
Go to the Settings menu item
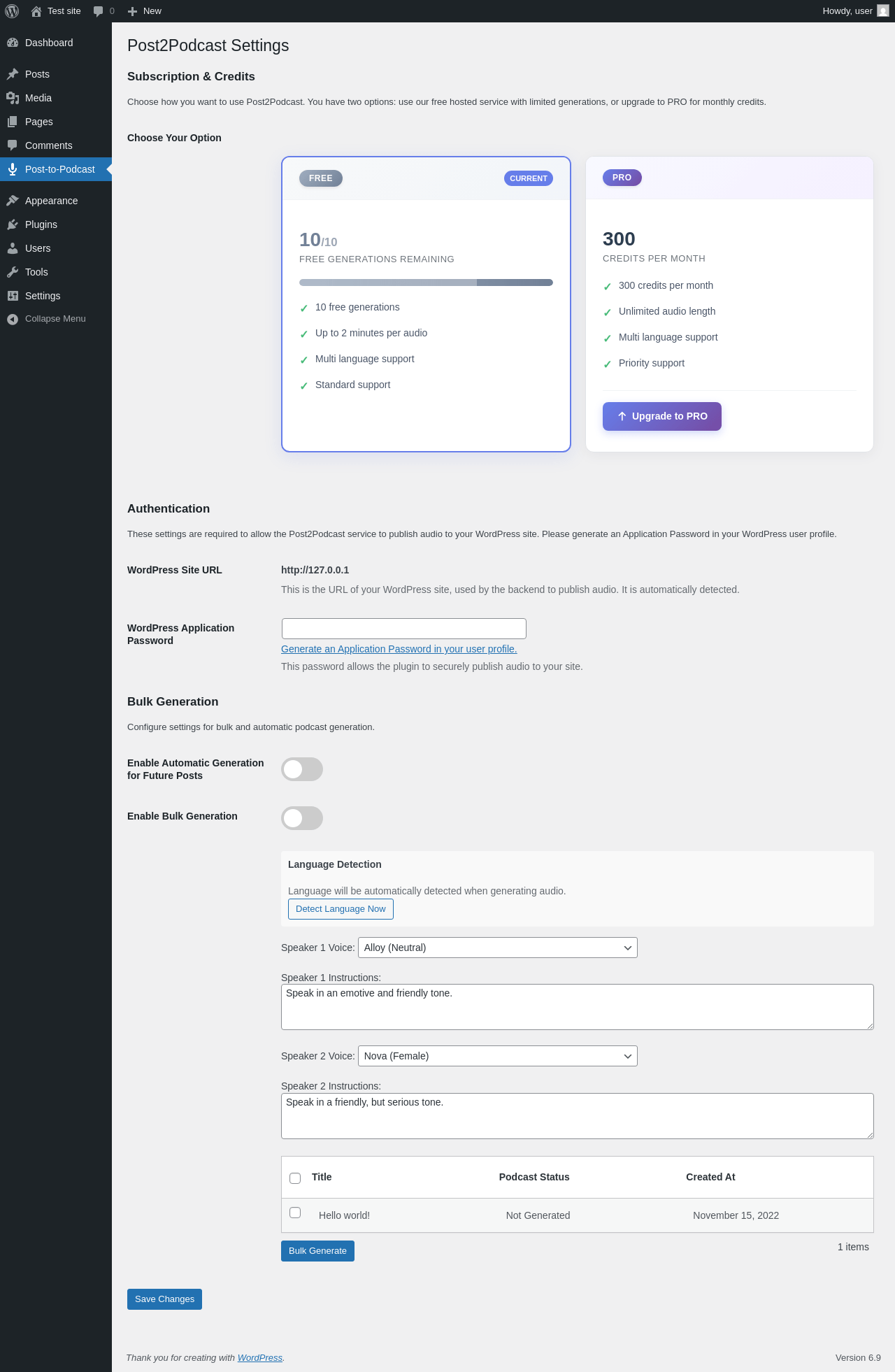43,296
